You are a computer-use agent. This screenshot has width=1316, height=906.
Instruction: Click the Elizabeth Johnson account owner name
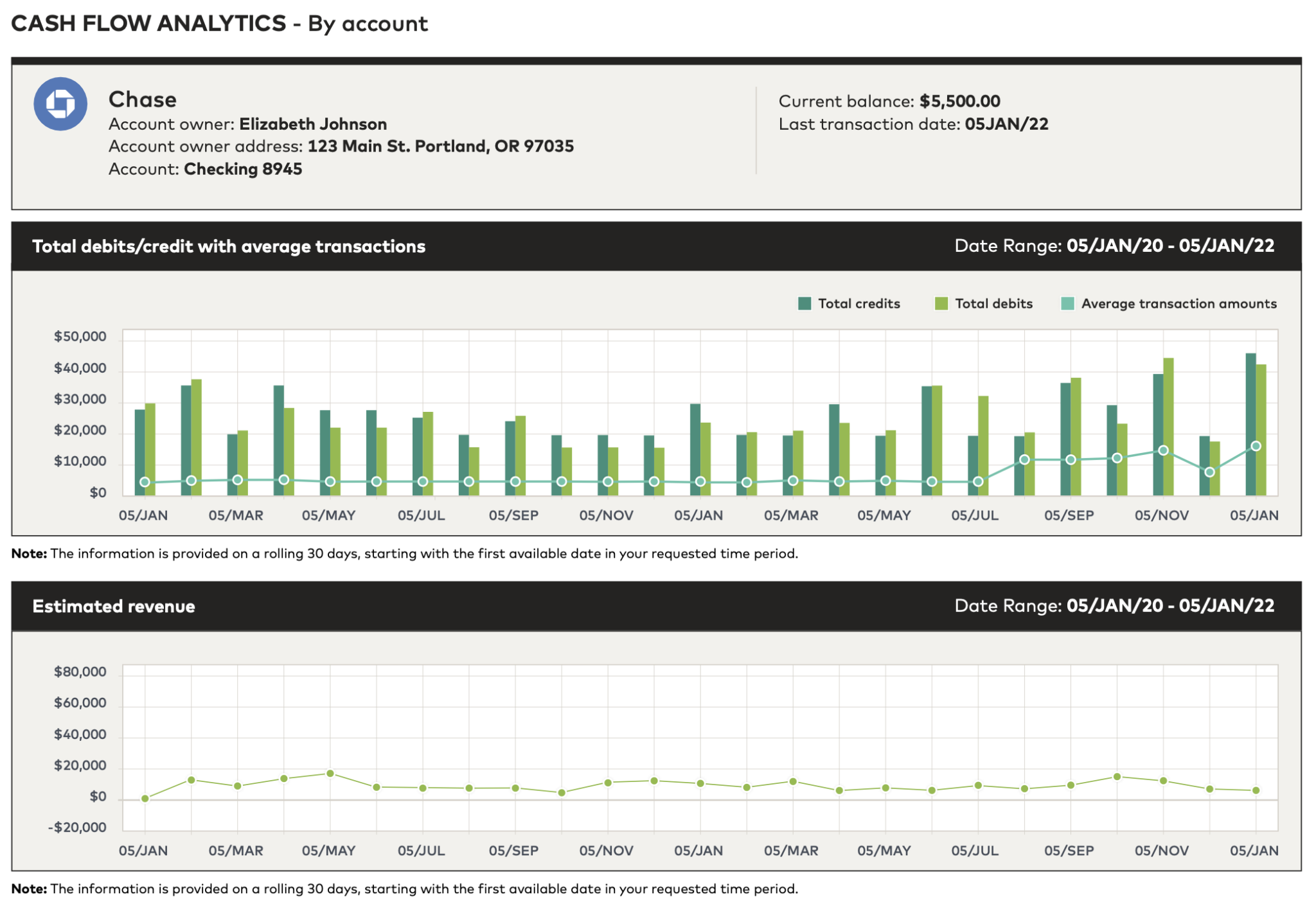(x=313, y=124)
